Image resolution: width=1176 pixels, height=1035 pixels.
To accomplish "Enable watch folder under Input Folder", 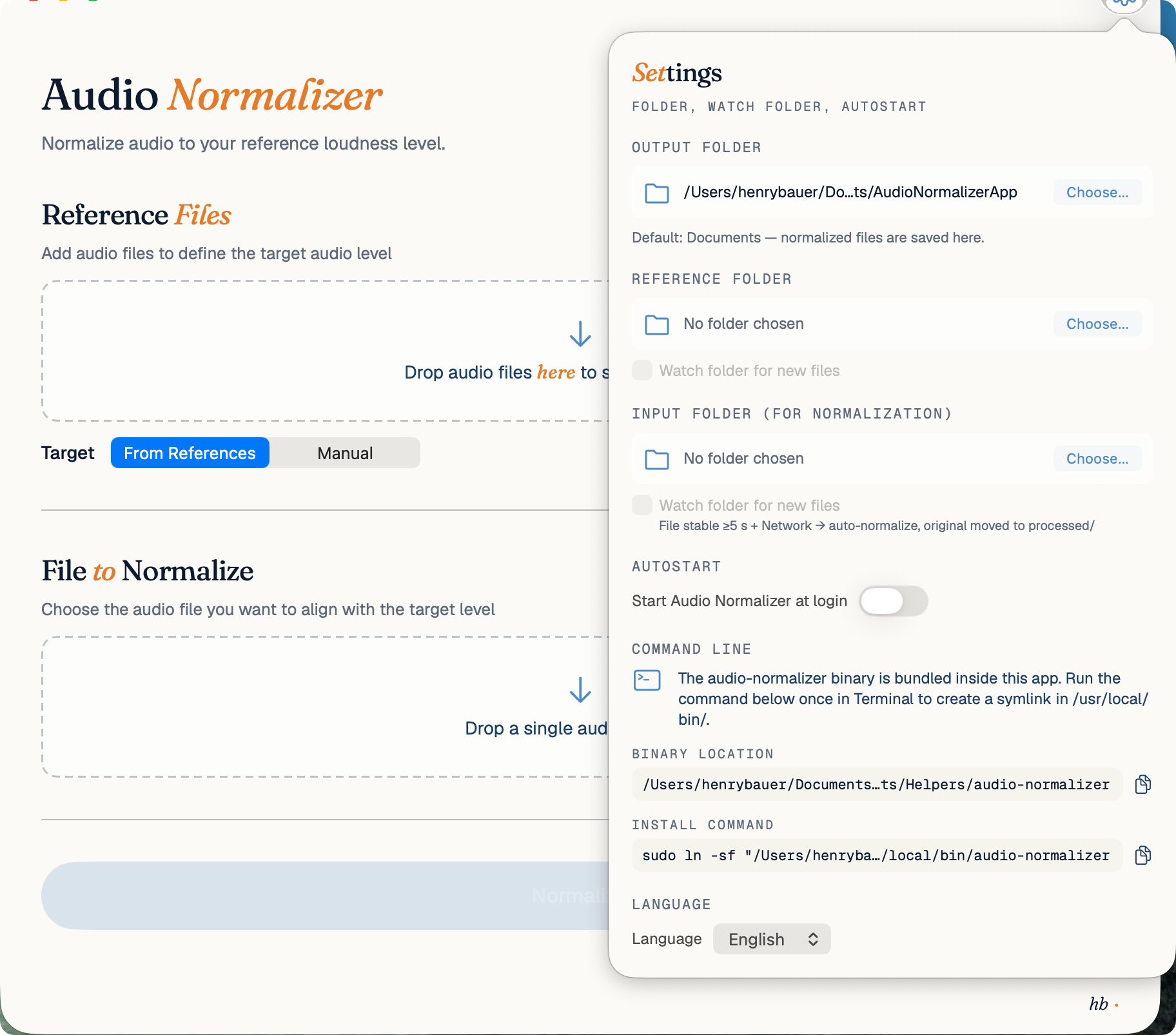I will pyautogui.click(x=642, y=505).
